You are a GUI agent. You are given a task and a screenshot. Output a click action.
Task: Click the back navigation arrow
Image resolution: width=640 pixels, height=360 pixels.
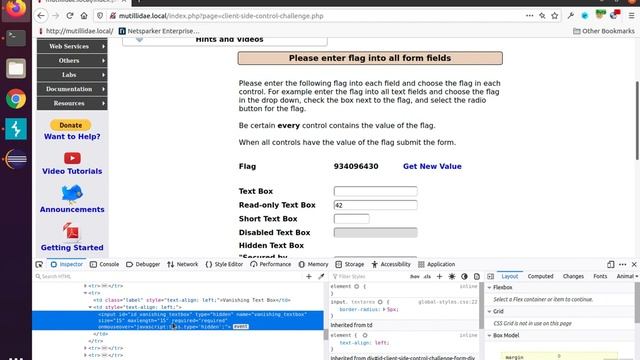[41, 16]
